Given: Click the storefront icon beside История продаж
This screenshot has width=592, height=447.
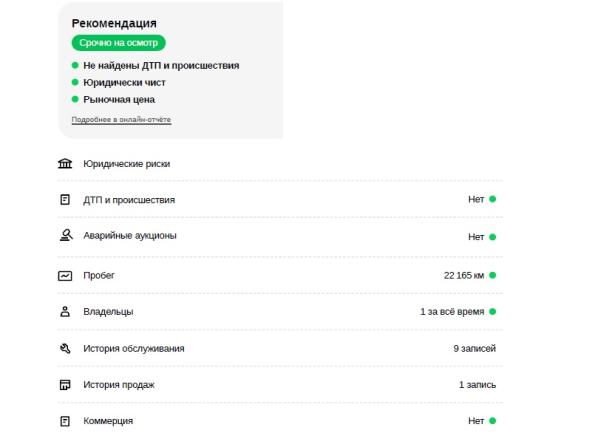Looking at the screenshot, I should [x=65, y=385].
